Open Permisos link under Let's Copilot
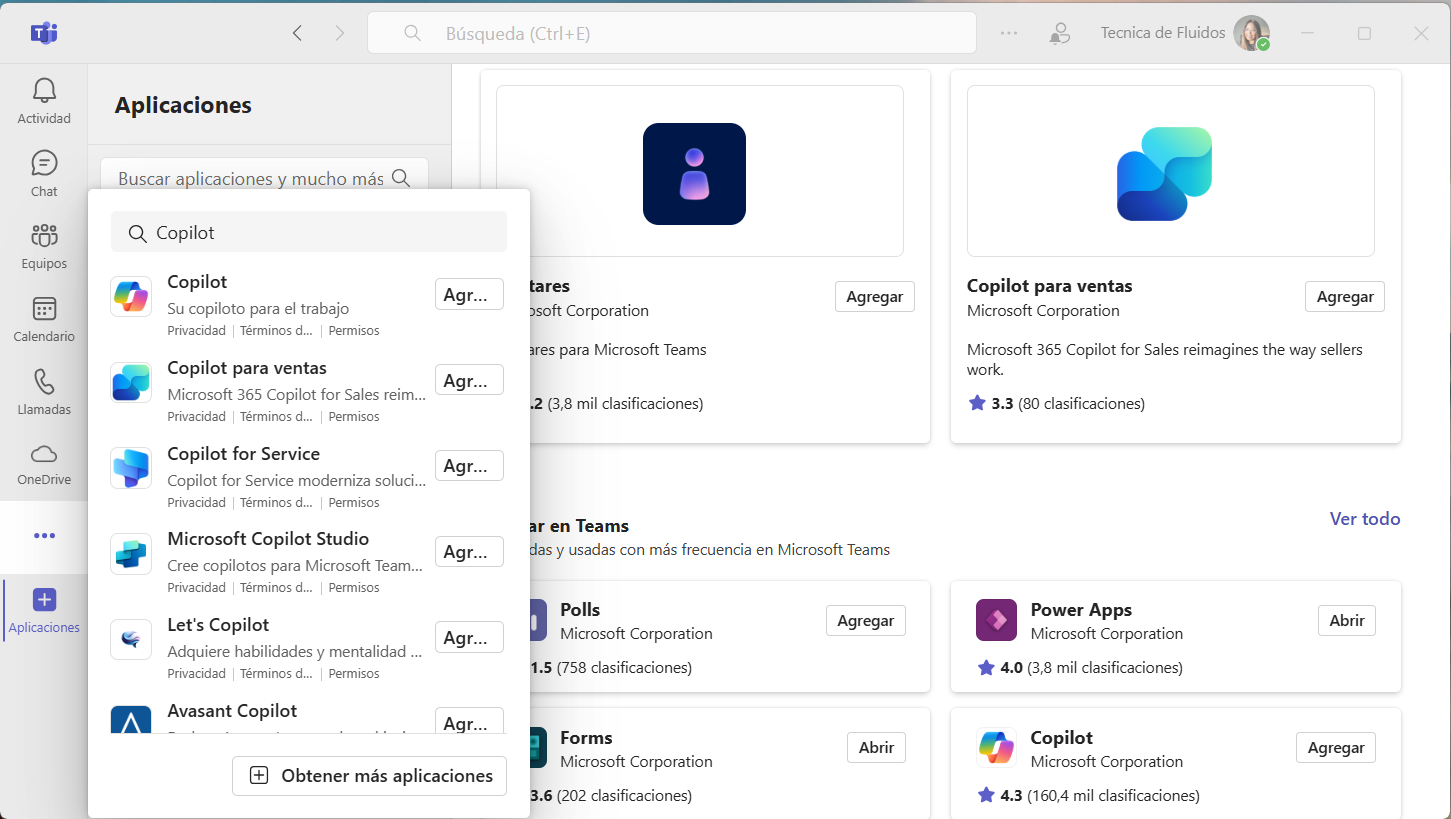1451x819 pixels. click(x=354, y=674)
